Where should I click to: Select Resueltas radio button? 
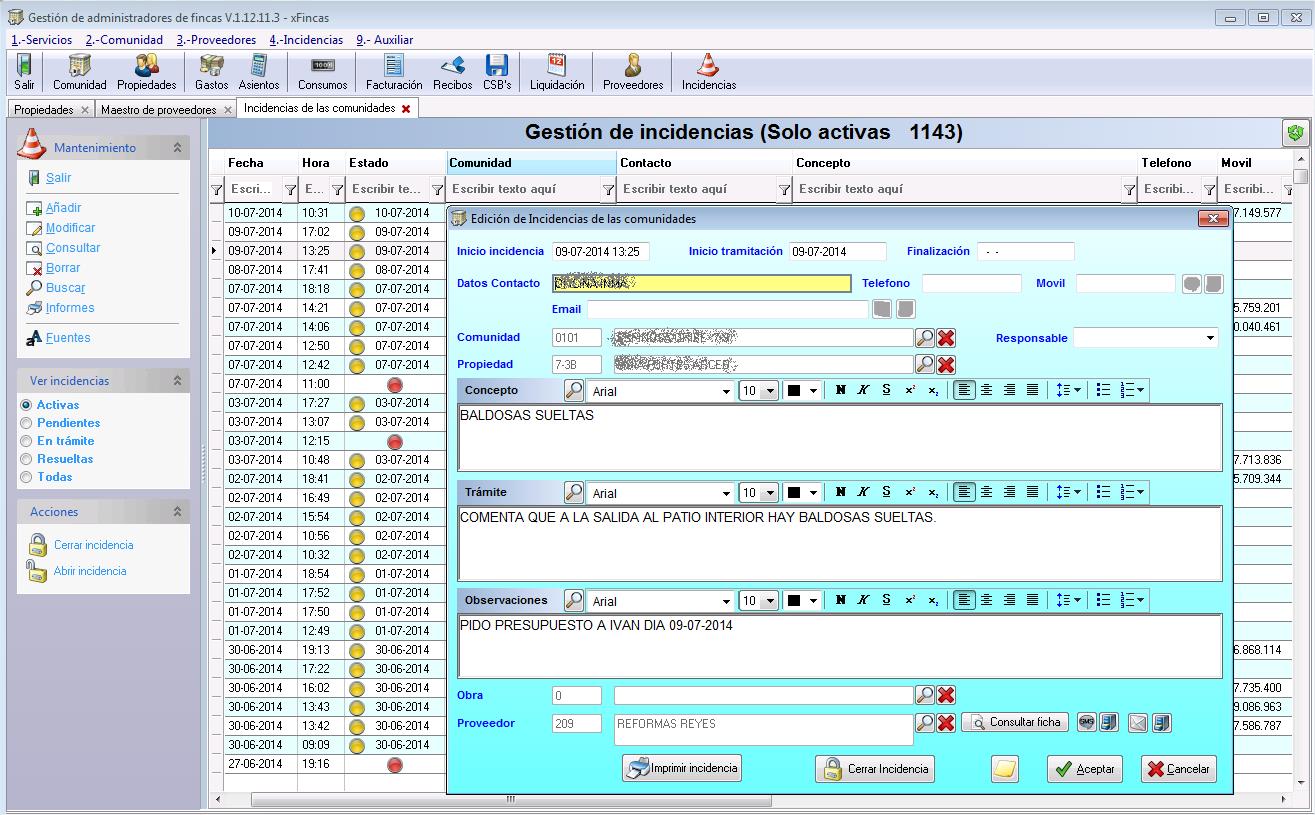pos(26,459)
